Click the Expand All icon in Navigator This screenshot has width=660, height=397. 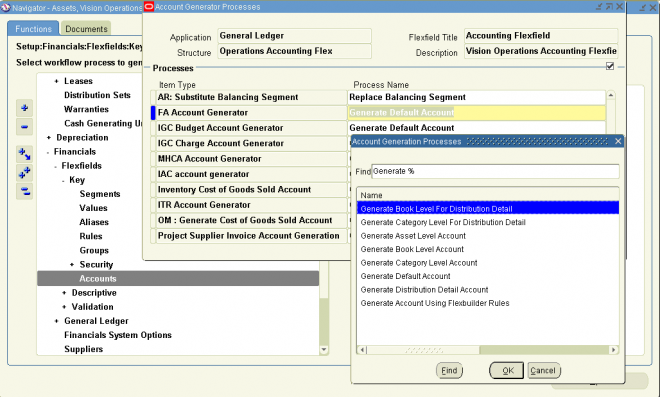tap(24, 173)
